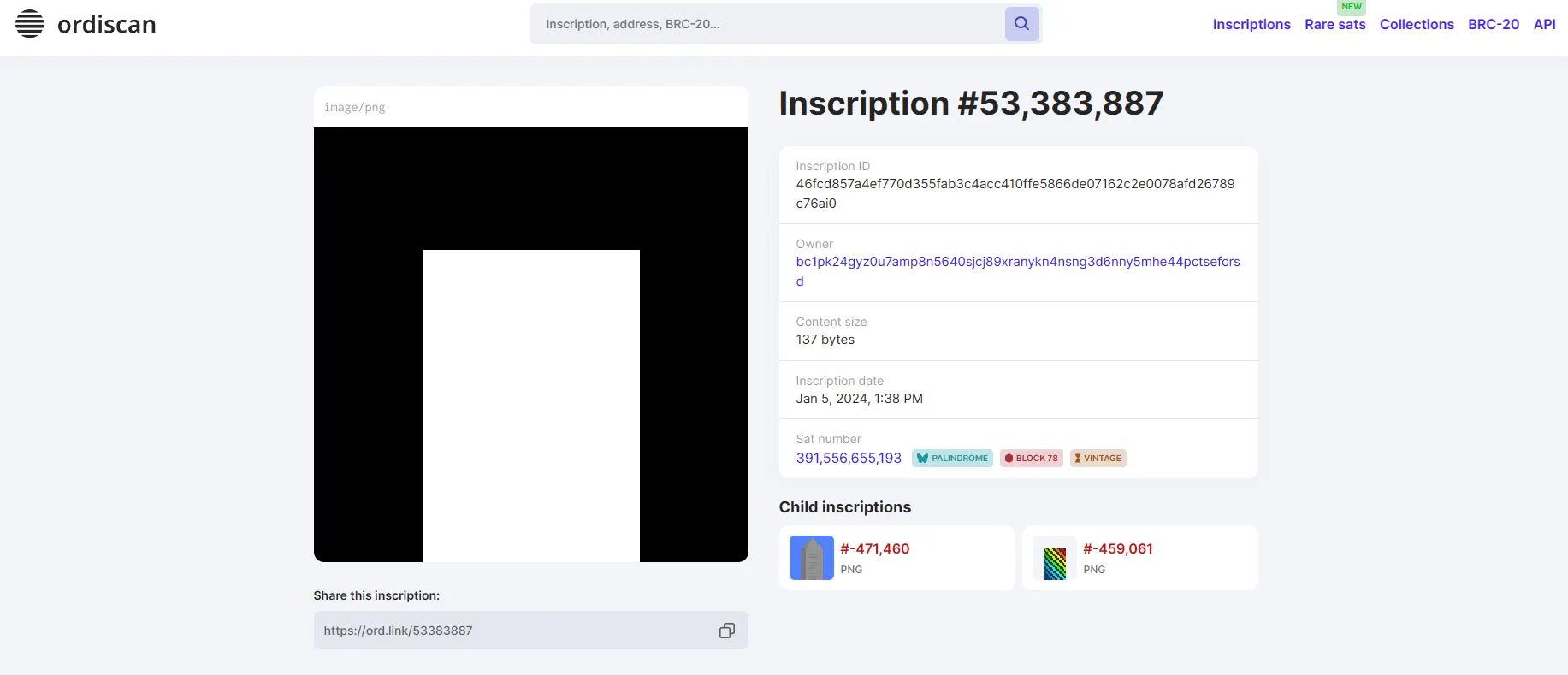Go to the Rare sats page
Viewport: 1568px width, 675px height.
tap(1334, 25)
